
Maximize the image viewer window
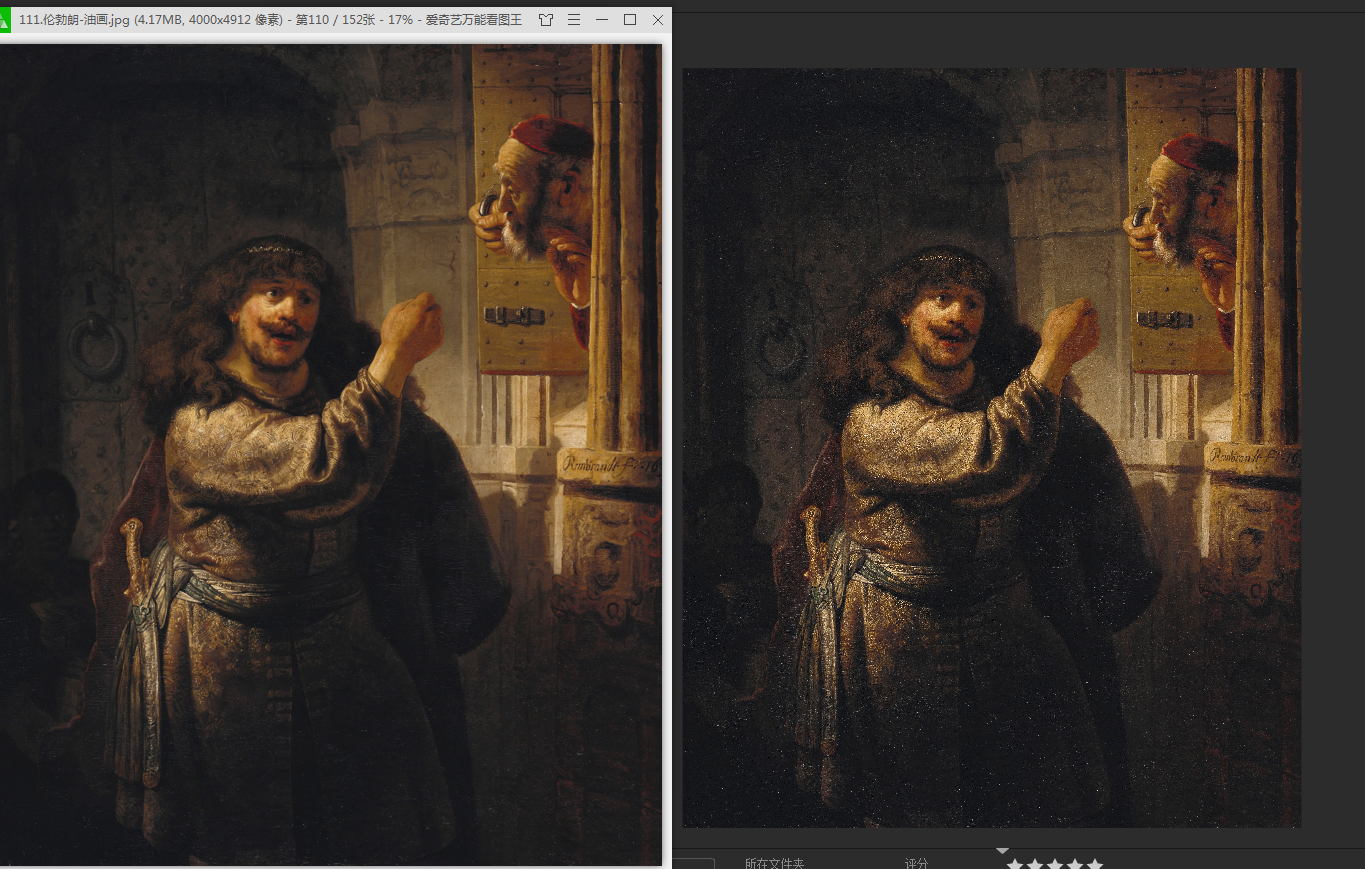630,20
